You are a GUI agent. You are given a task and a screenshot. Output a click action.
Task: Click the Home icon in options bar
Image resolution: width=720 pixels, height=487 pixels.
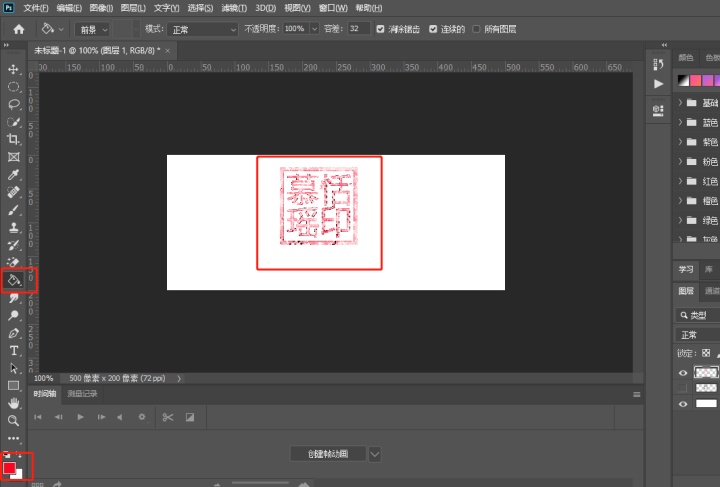pos(19,29)
